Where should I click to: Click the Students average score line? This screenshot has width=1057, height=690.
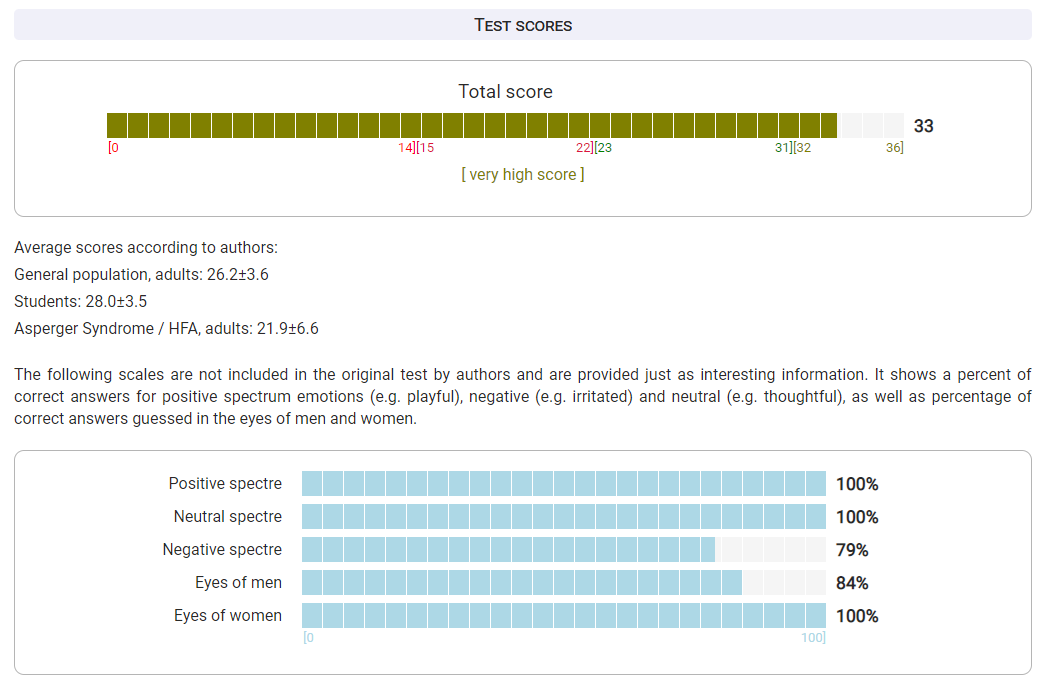(x=81, y=301)
